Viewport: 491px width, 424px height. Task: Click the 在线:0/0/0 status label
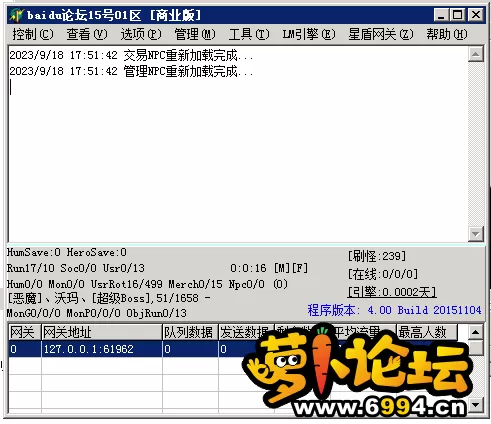pos(383,274)
